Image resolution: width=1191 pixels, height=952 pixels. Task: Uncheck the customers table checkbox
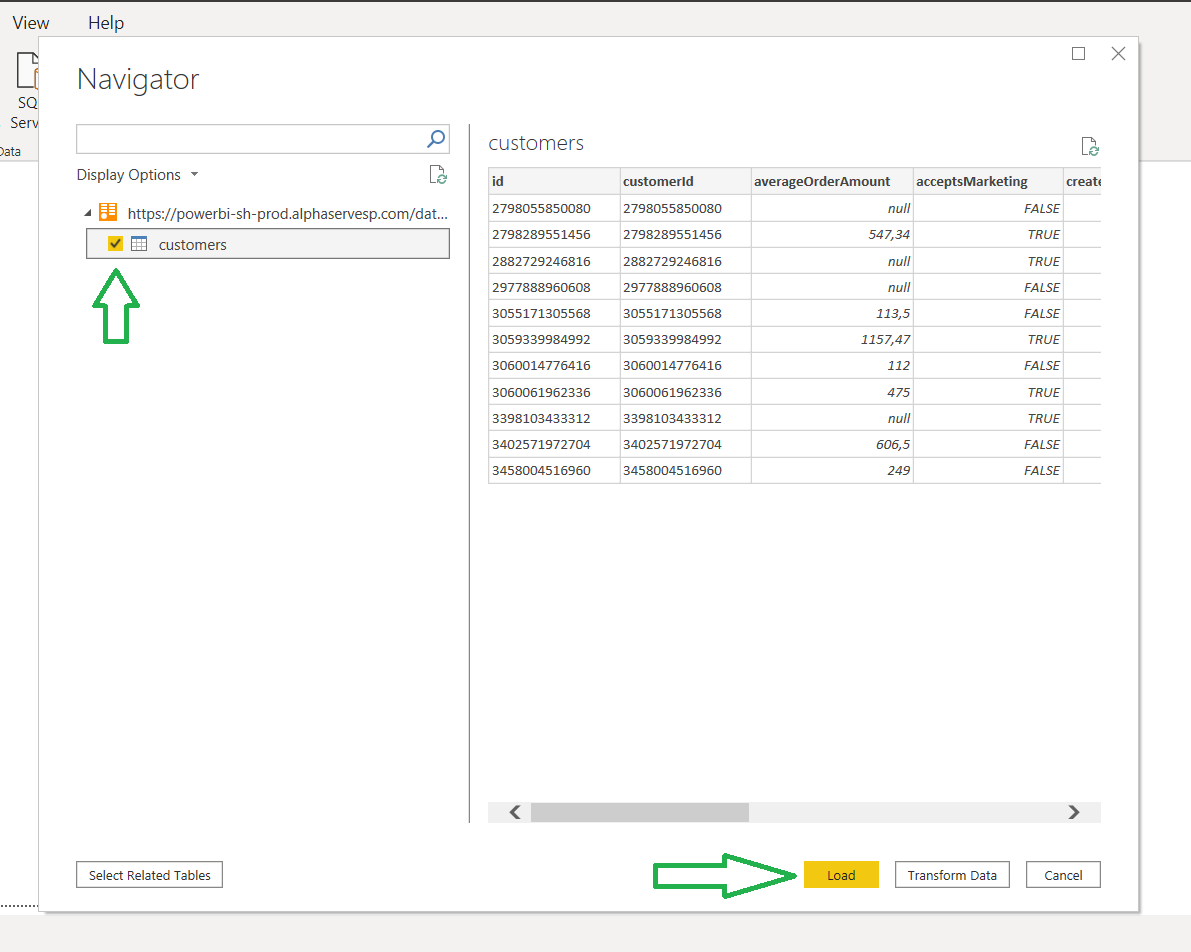[x=115, y=244]
